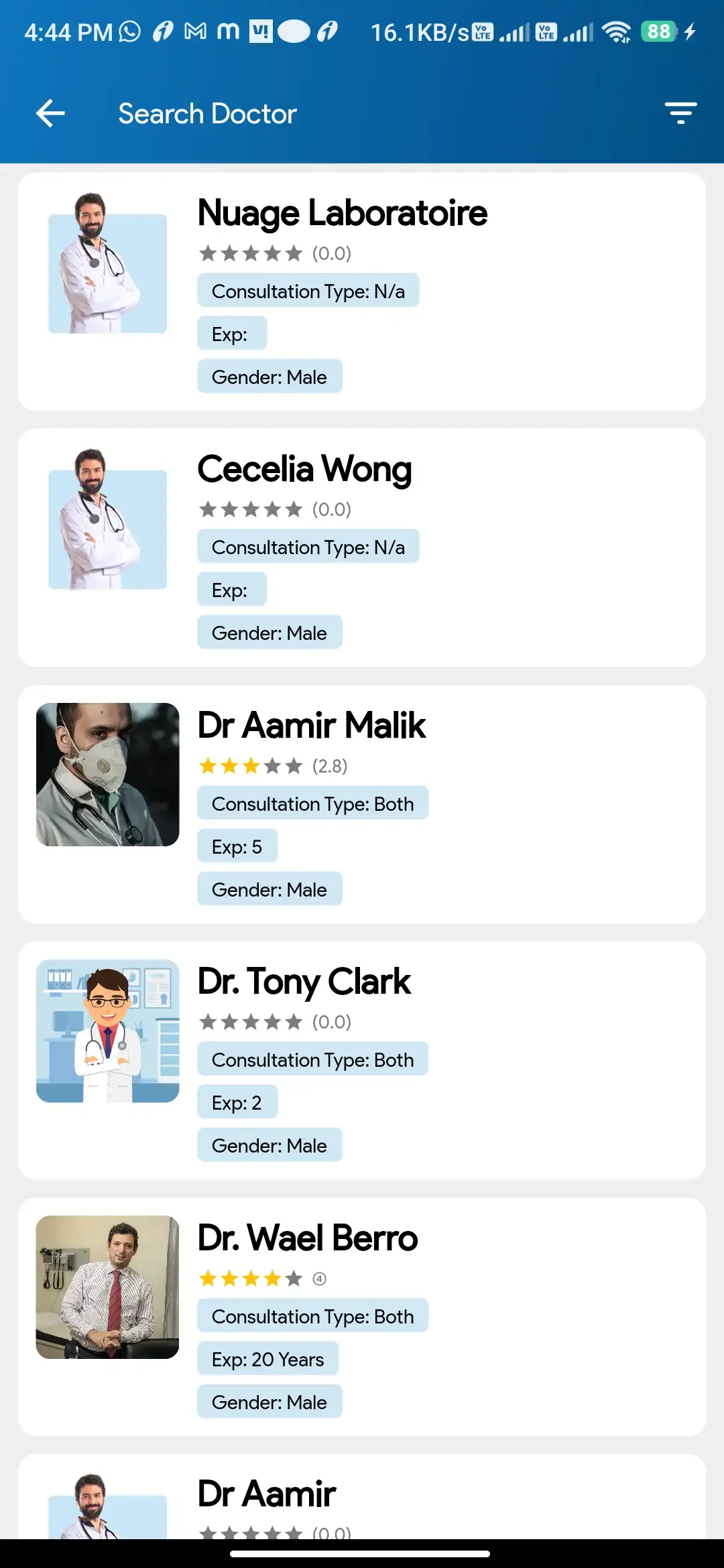Select the Gender: Male chip on Cecelia Wong
Viewport: 724px width, 1568px height.
click(x=269, y=632)
